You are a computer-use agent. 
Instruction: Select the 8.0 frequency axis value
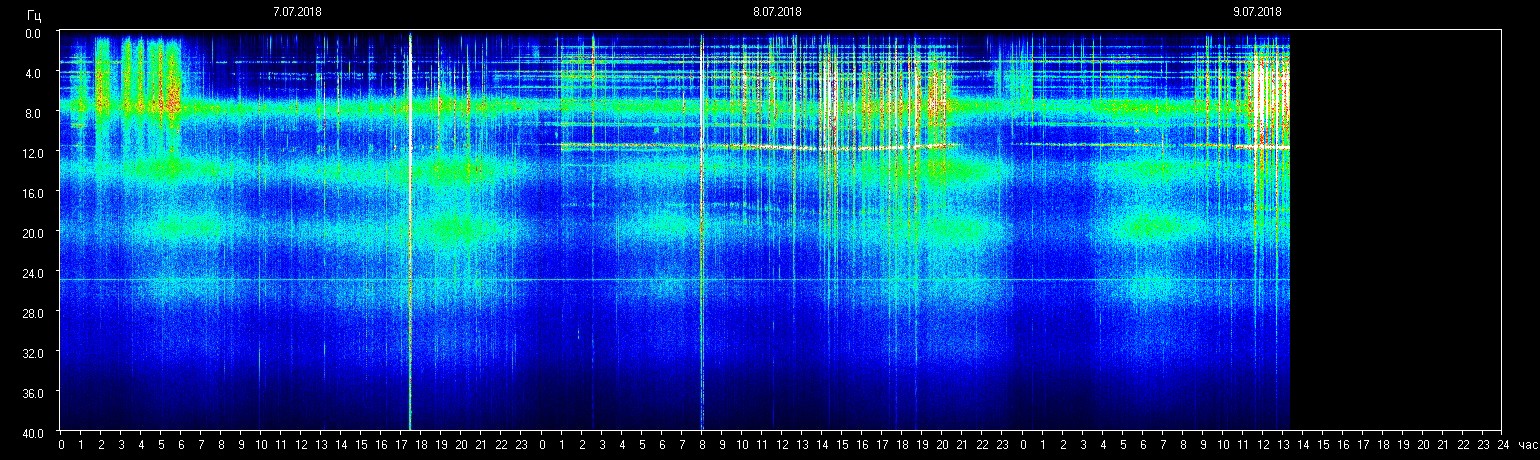[x=34, y=113]
